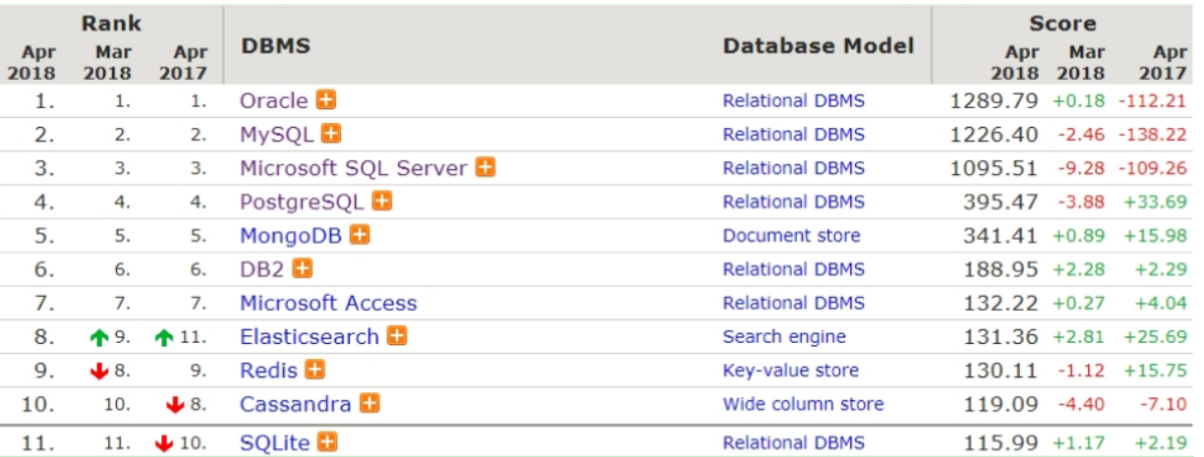Open the Search engine model link
1204x457 pixels.
[x=784, y=337]
